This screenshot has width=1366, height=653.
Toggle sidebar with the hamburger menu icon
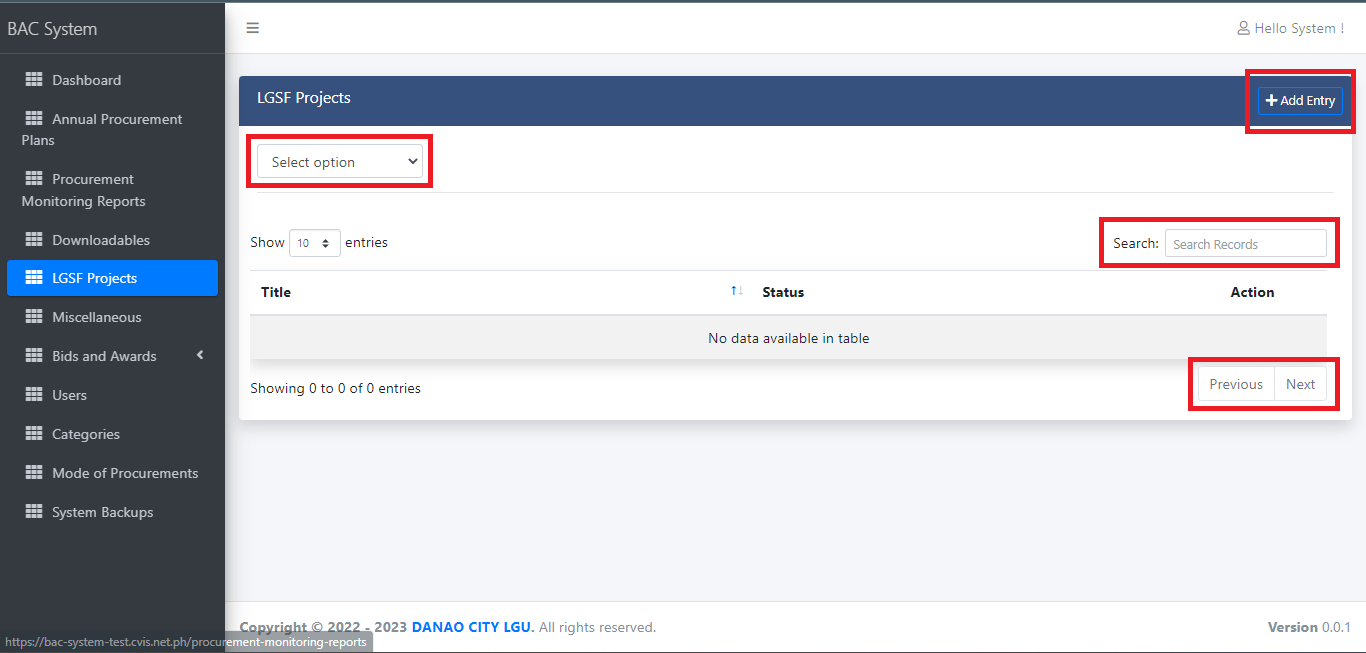253,28
